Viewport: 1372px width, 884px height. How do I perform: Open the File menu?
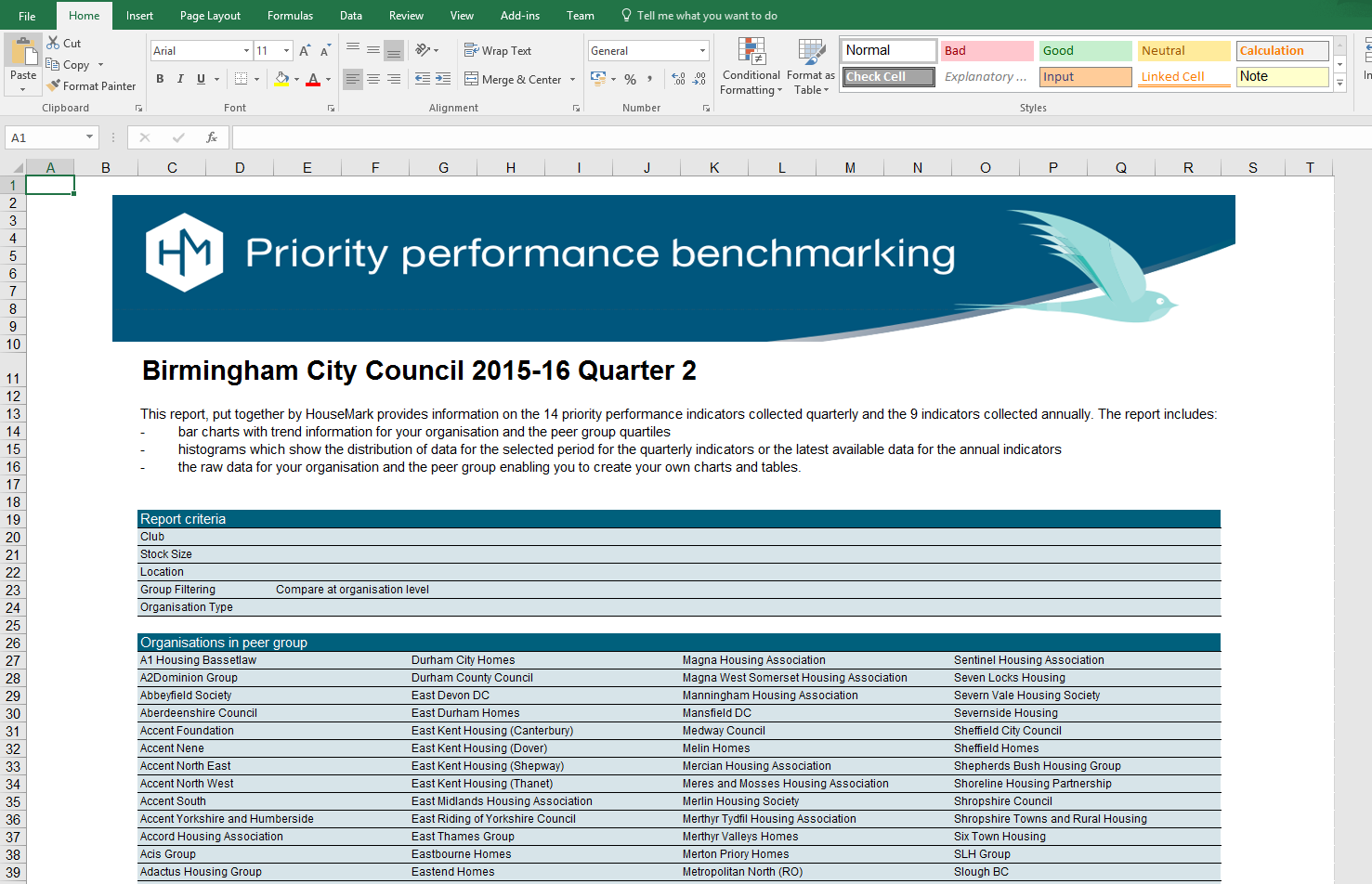27,16
